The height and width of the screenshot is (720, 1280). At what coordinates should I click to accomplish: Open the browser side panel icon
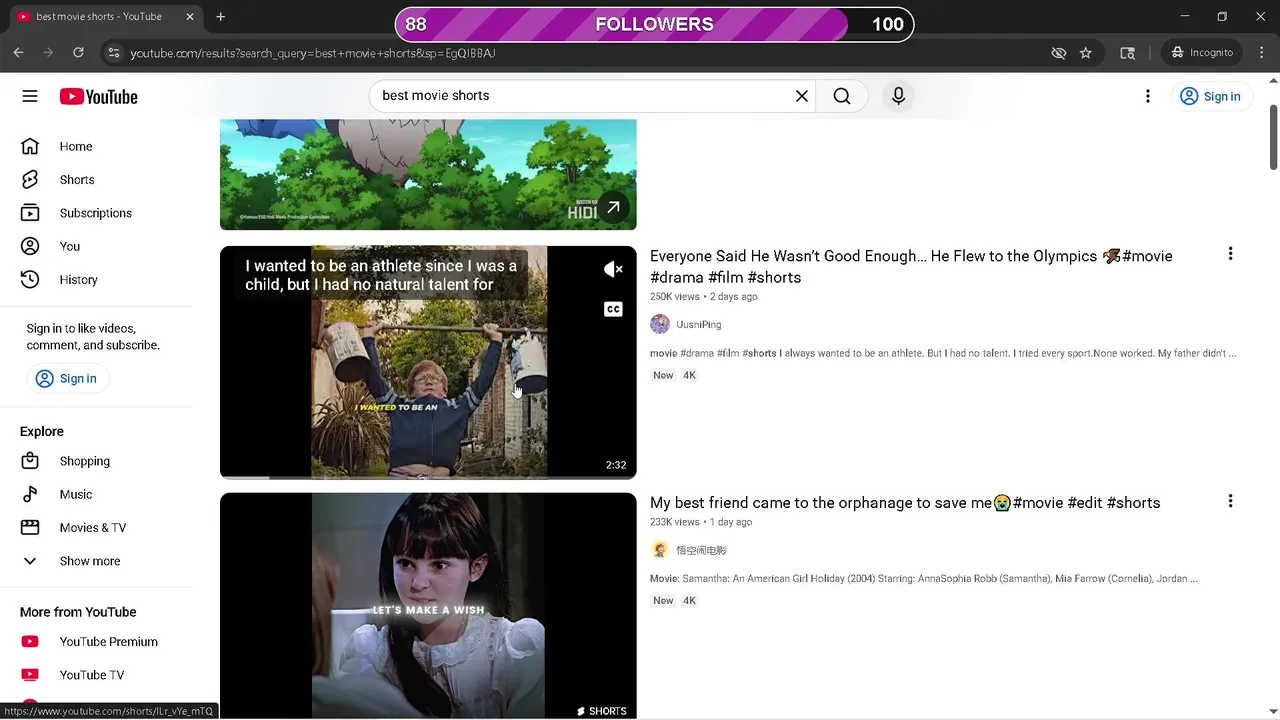1127,53
